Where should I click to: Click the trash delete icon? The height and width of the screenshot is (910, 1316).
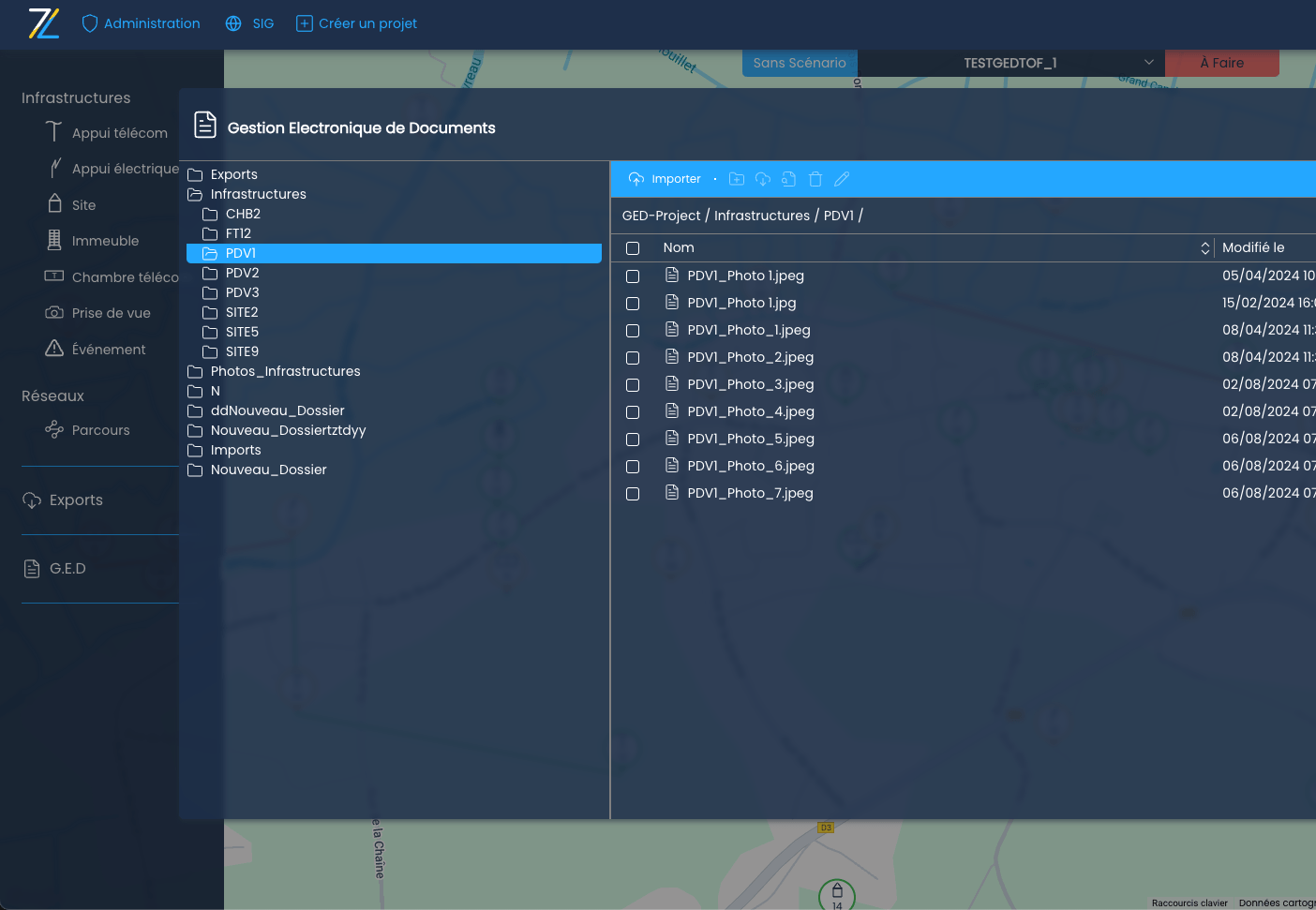815,179
